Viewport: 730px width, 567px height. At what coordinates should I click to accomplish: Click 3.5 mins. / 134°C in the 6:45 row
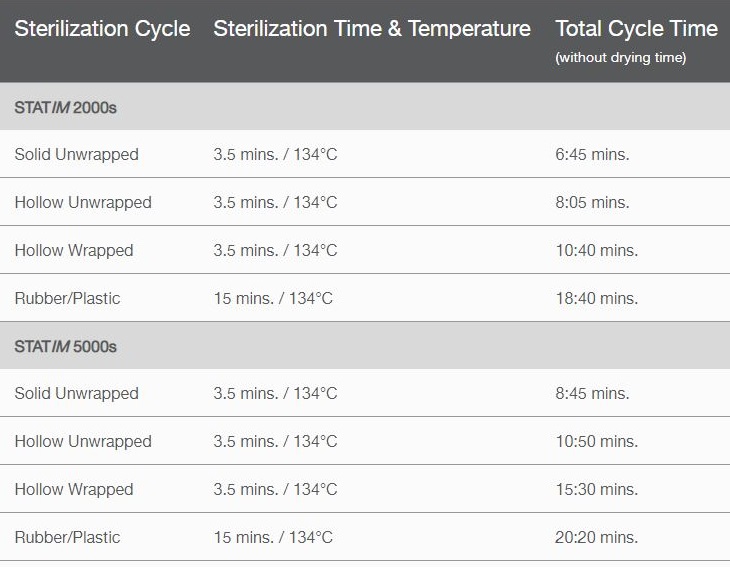[x=275, y=154]
